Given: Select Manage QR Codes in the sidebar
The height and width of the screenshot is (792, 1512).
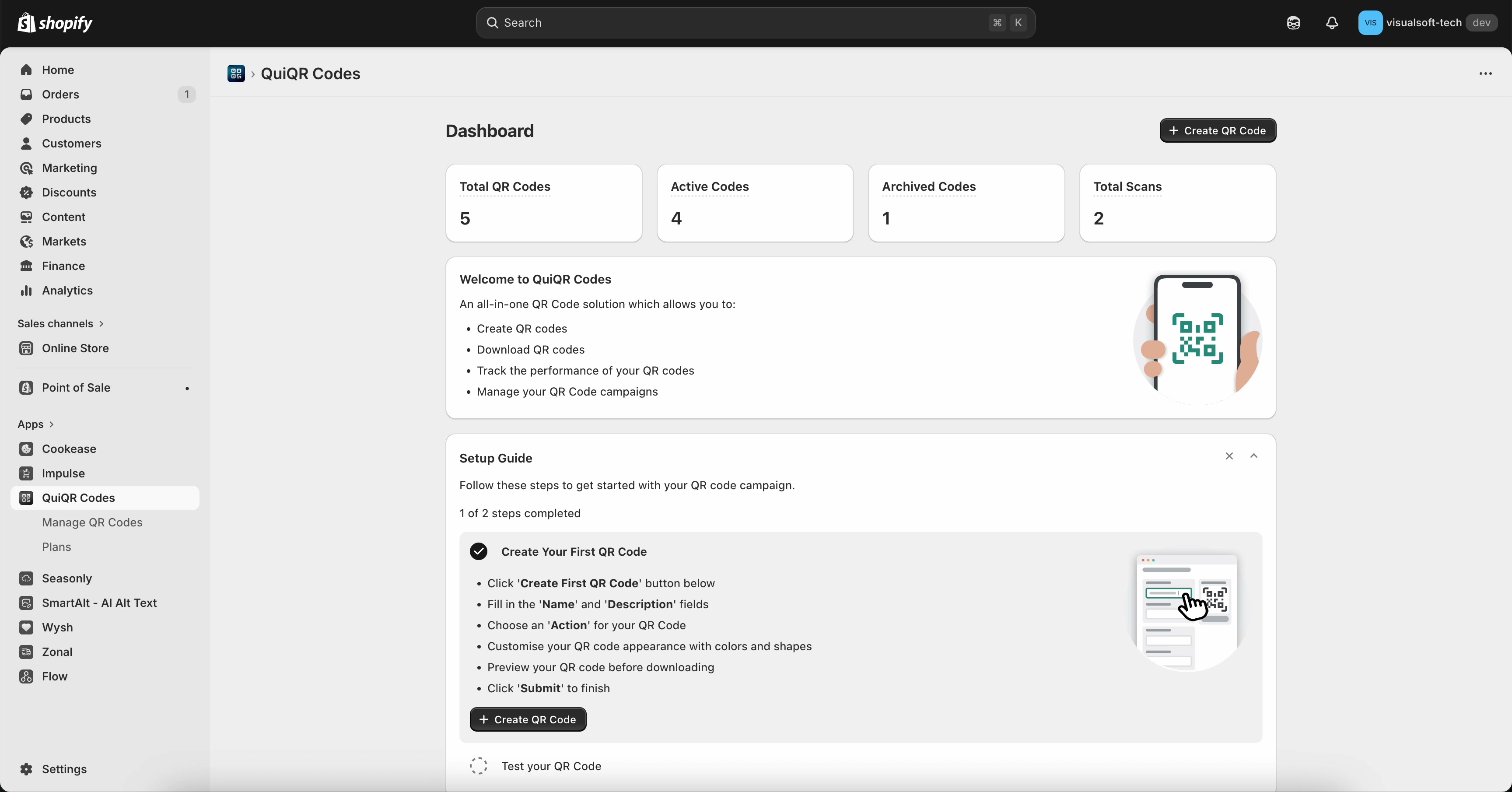Looking at the screenshot, I should click(x=93, y=522).
